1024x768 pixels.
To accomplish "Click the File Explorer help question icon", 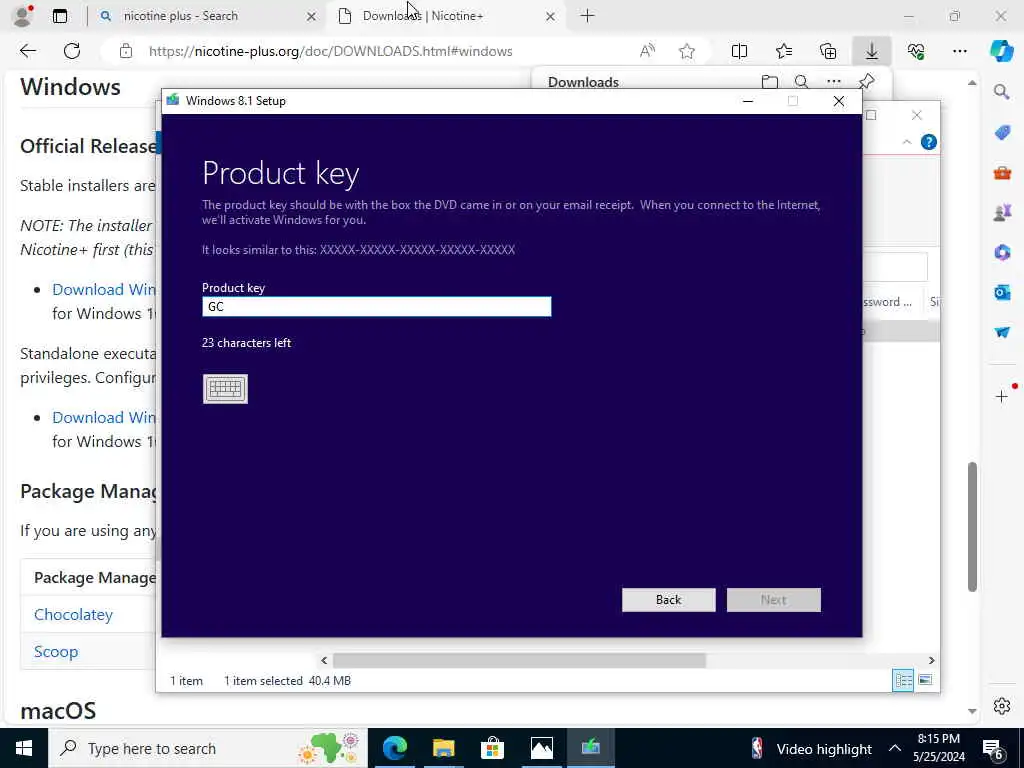I will click(928, 142).
